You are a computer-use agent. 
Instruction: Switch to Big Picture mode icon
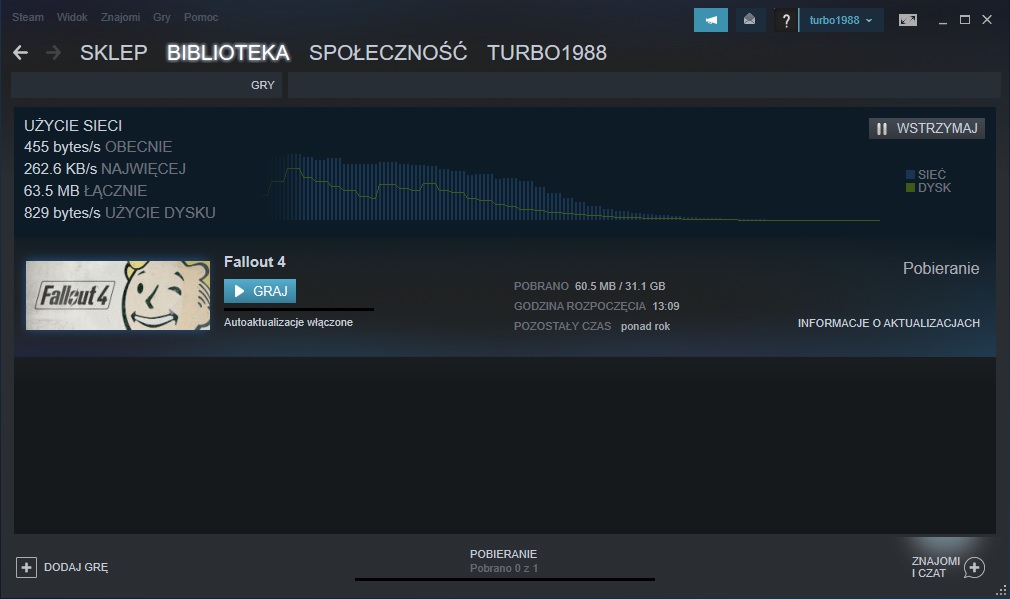click(x=907, y=20)
